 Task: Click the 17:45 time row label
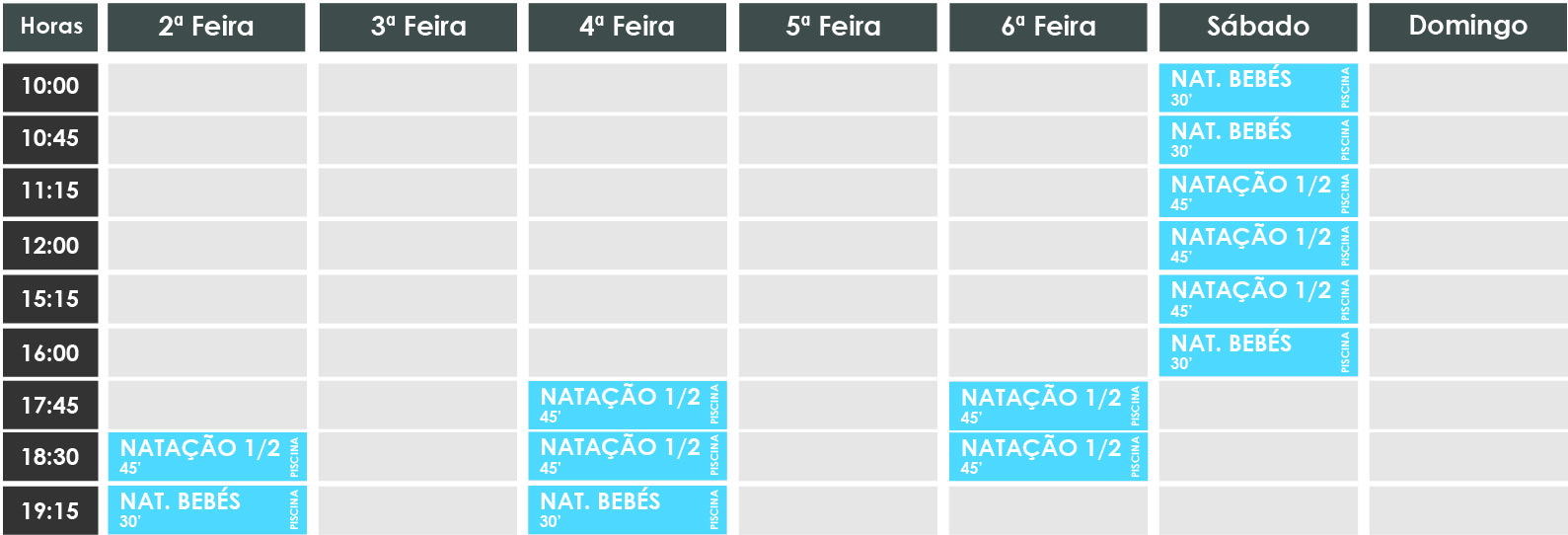click(x=50, y=405)
